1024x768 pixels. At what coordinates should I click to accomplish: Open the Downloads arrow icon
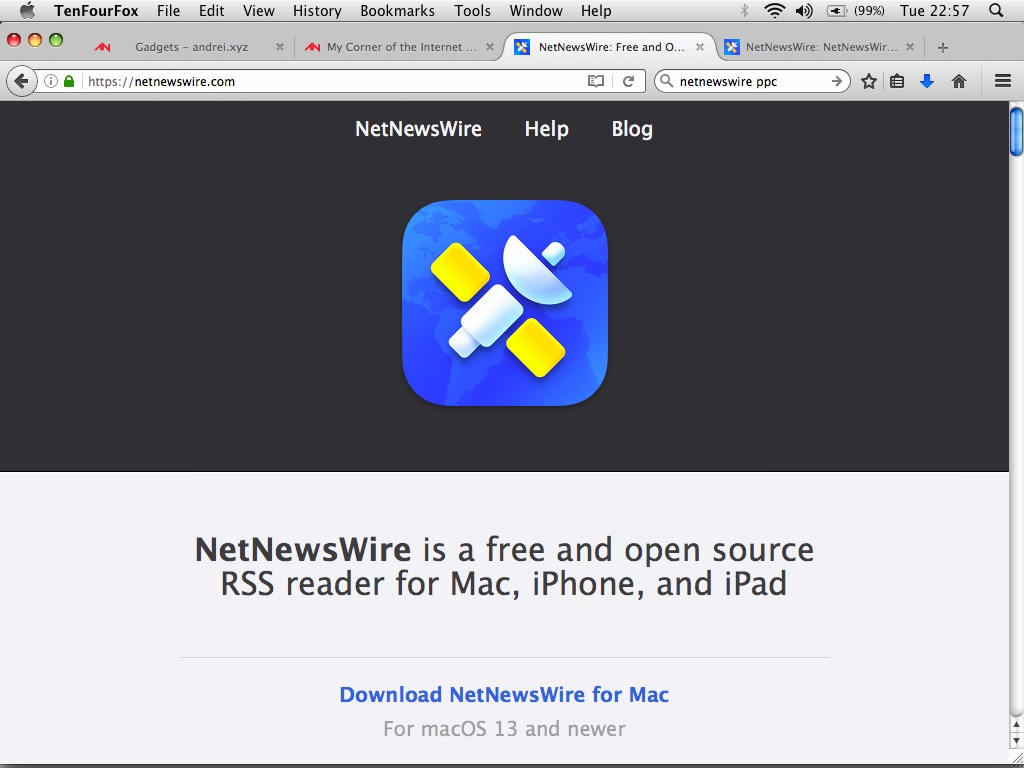[x=927, y=81]
